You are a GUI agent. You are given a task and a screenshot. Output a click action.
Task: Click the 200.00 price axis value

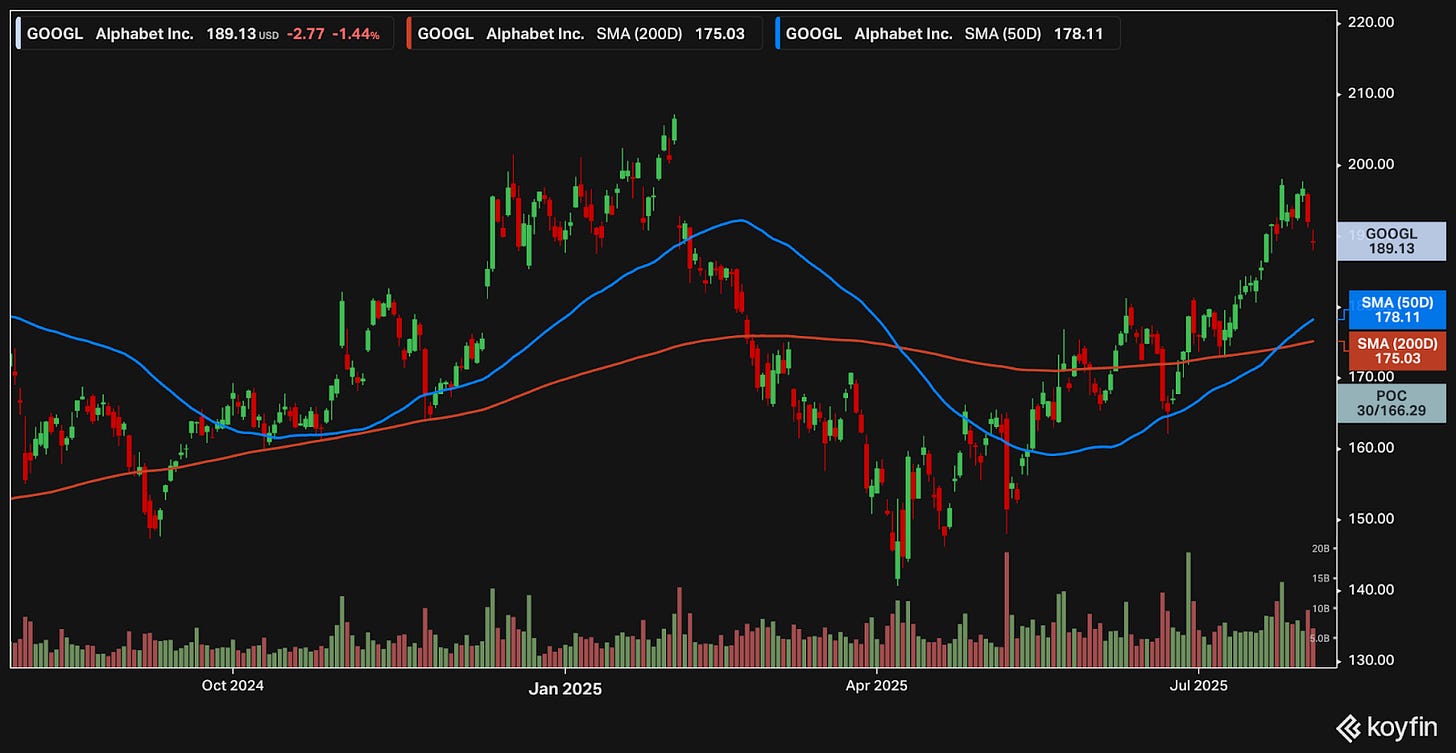pos(1372,164)
